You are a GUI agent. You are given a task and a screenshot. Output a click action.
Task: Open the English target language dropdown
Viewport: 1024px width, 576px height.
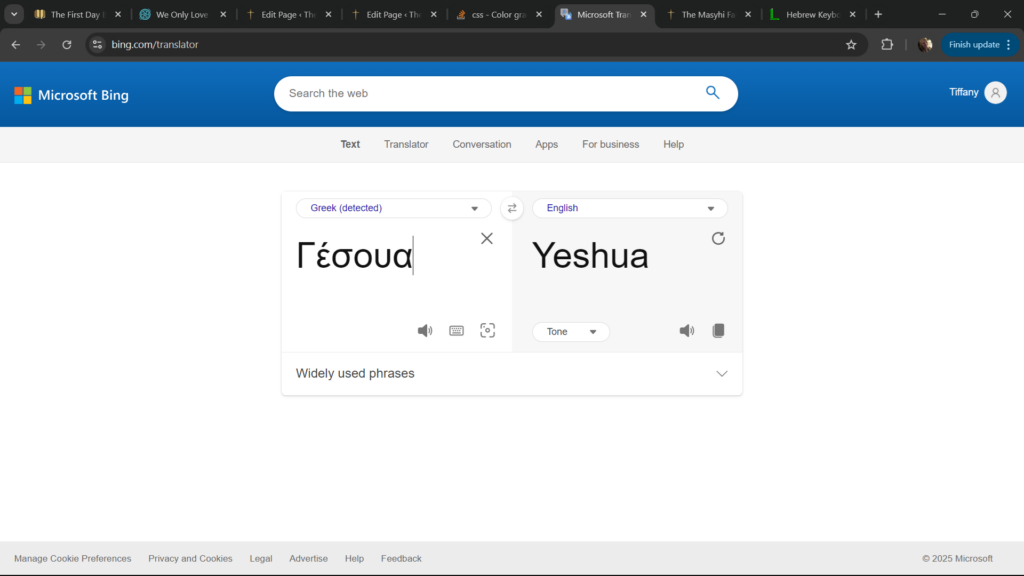click(x=630, y=208)
